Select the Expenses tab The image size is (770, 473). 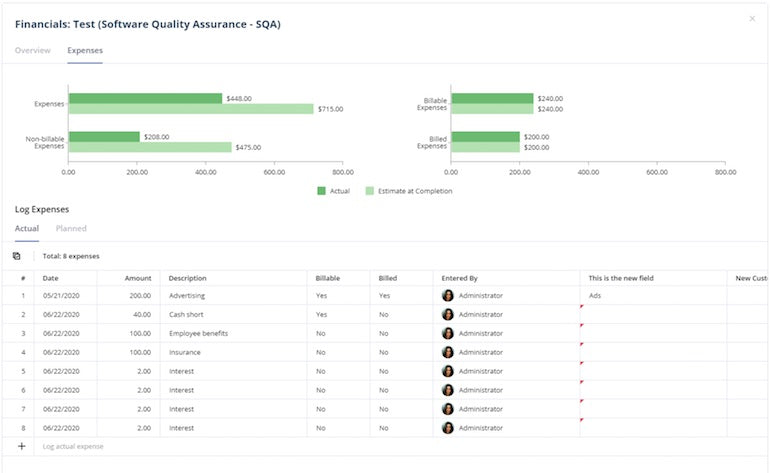pyautogui.click(x=85, y=50)
